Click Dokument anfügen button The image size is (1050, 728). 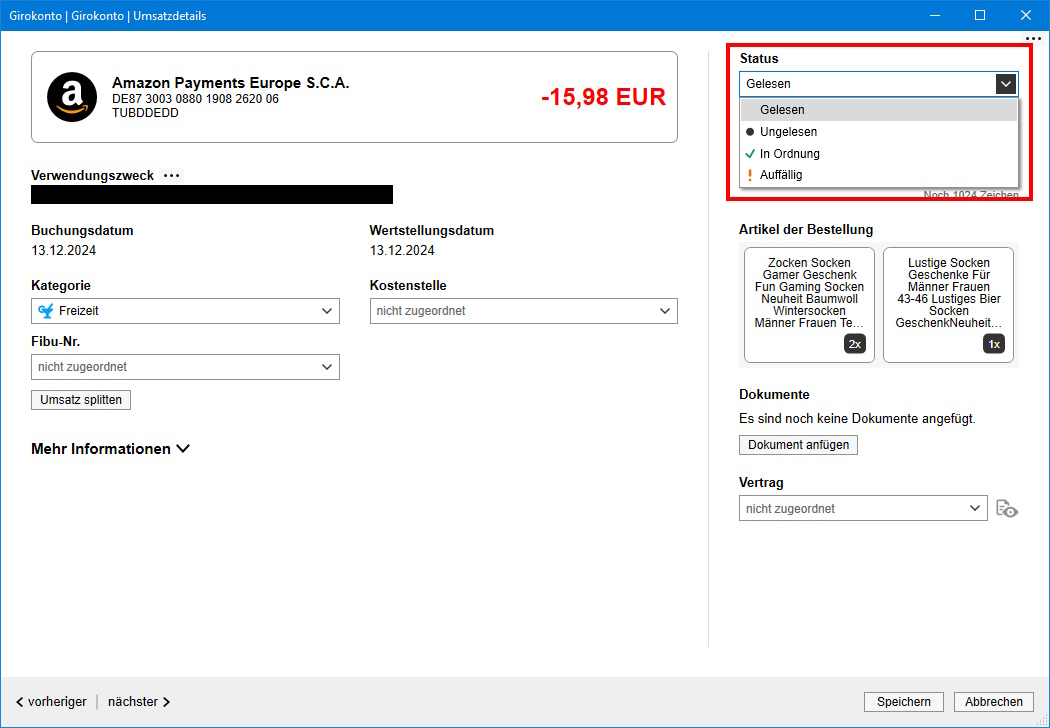click(798, 445)
